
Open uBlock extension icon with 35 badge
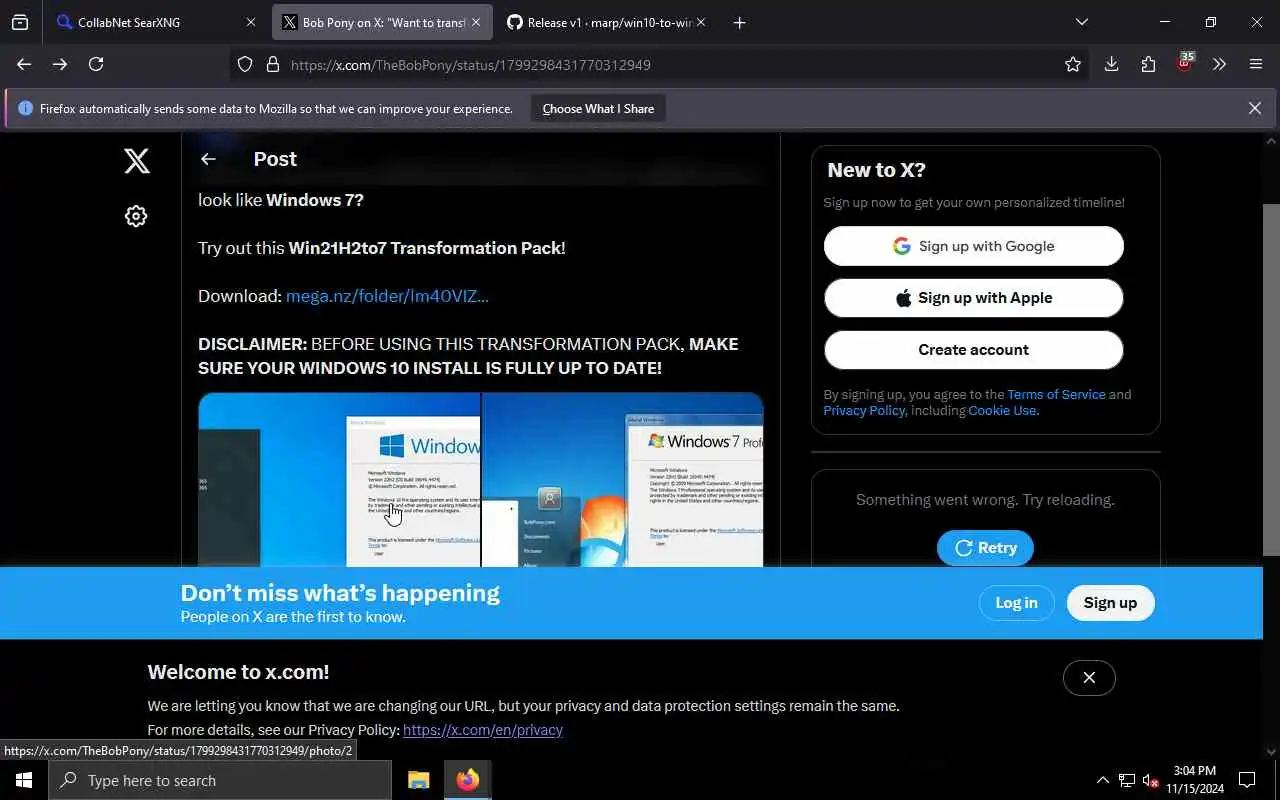(1185, 63)
